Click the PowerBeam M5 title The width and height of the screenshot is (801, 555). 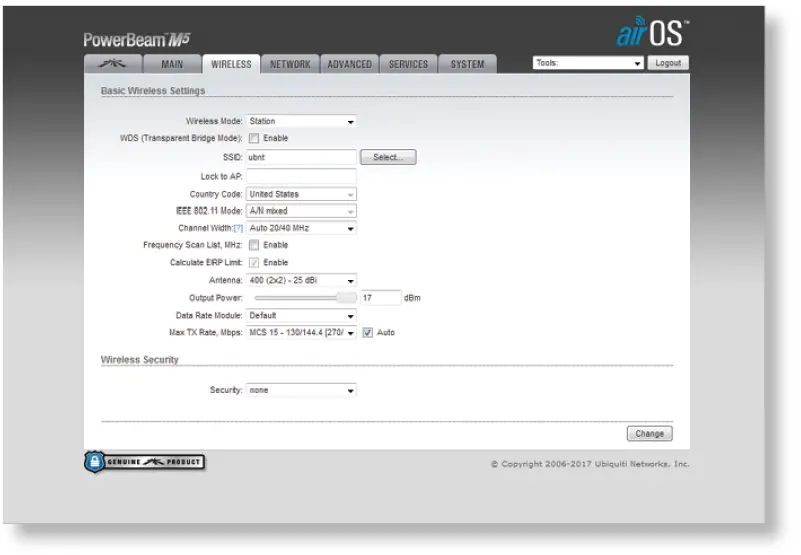[x=137, y=39]
